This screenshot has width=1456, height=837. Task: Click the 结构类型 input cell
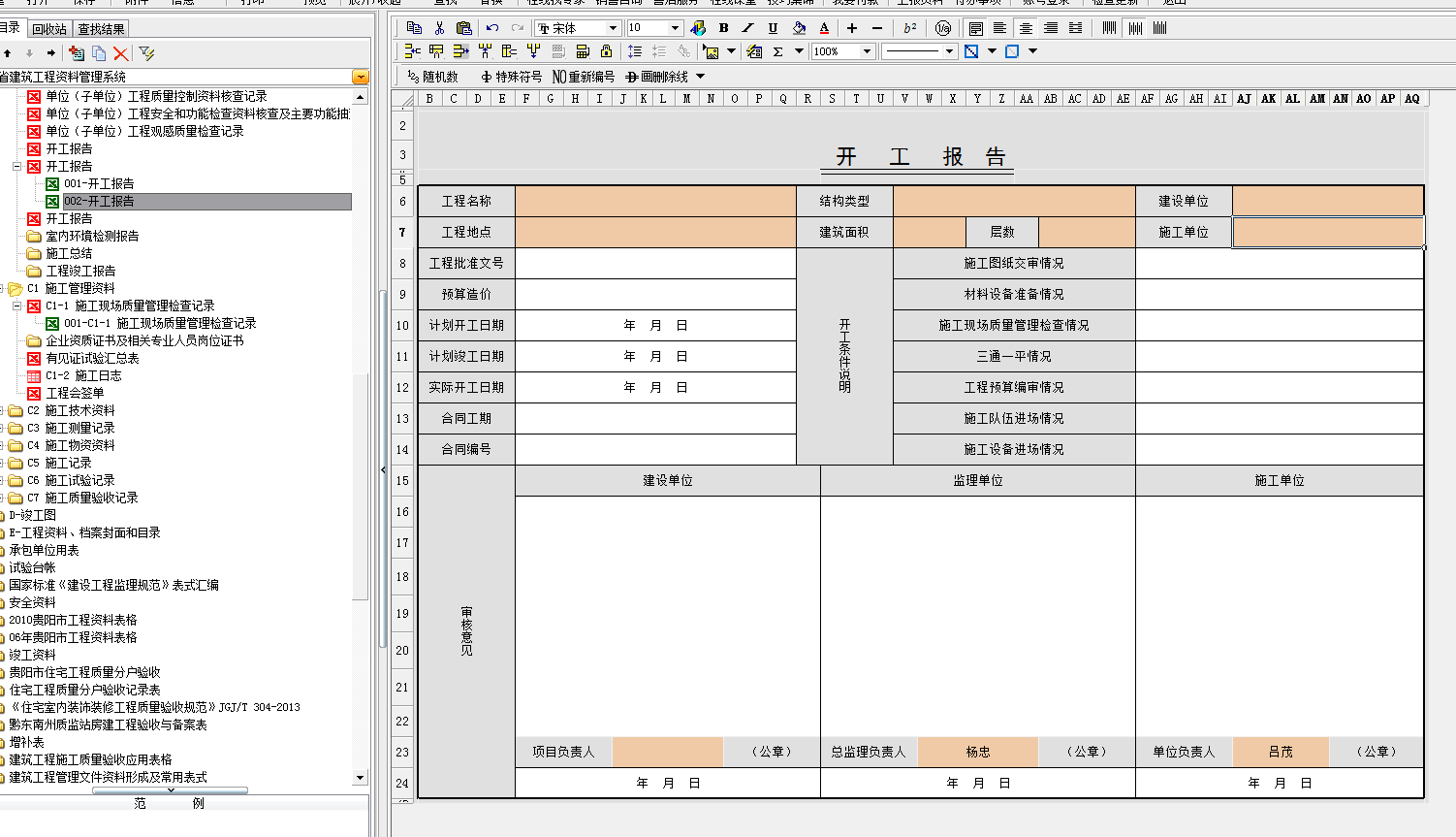point(1014,201)
